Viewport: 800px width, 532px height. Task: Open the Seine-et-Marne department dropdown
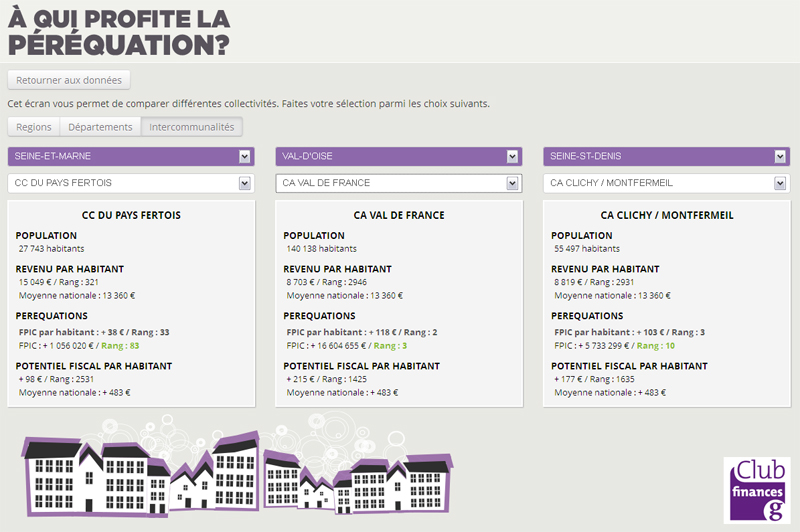point(131,157)
